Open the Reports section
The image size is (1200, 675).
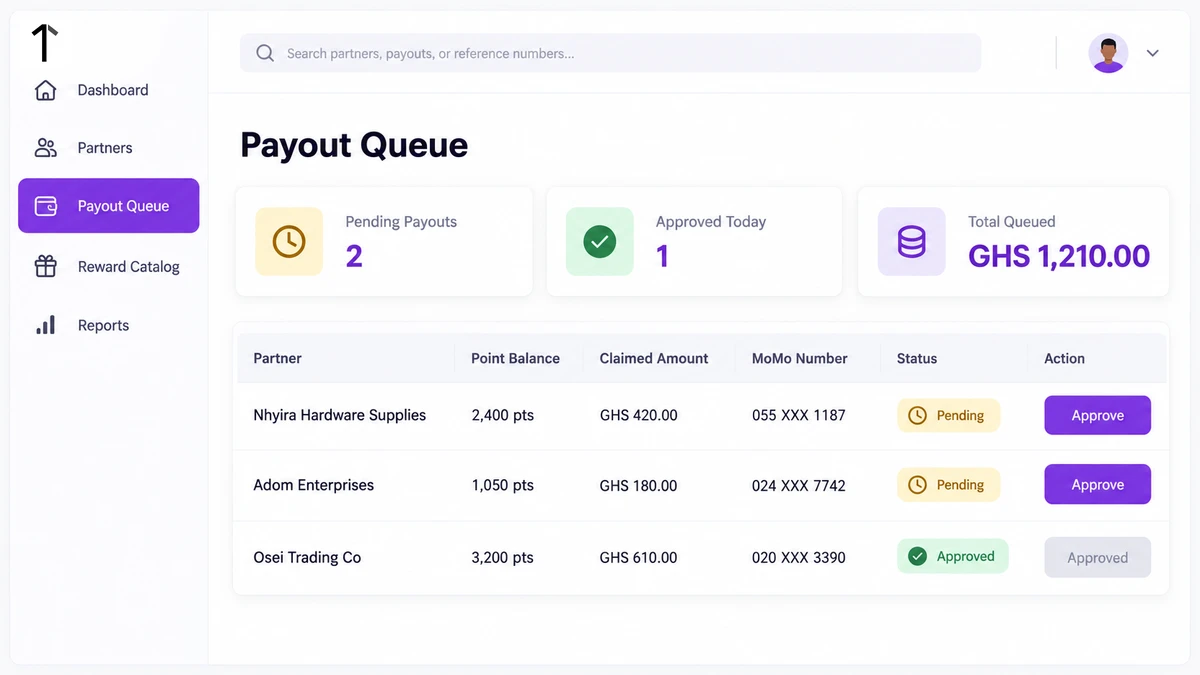[x=108, y=325]
